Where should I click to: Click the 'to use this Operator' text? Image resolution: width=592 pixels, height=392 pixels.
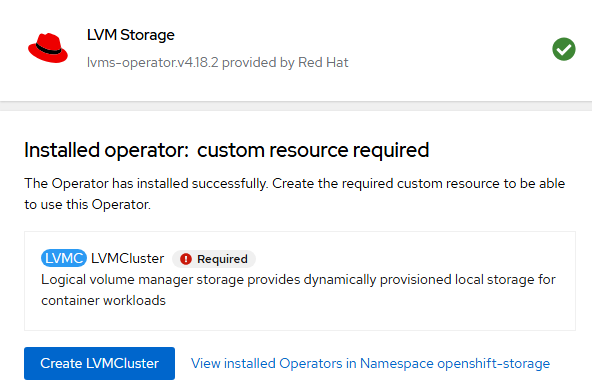coord(88,204)
